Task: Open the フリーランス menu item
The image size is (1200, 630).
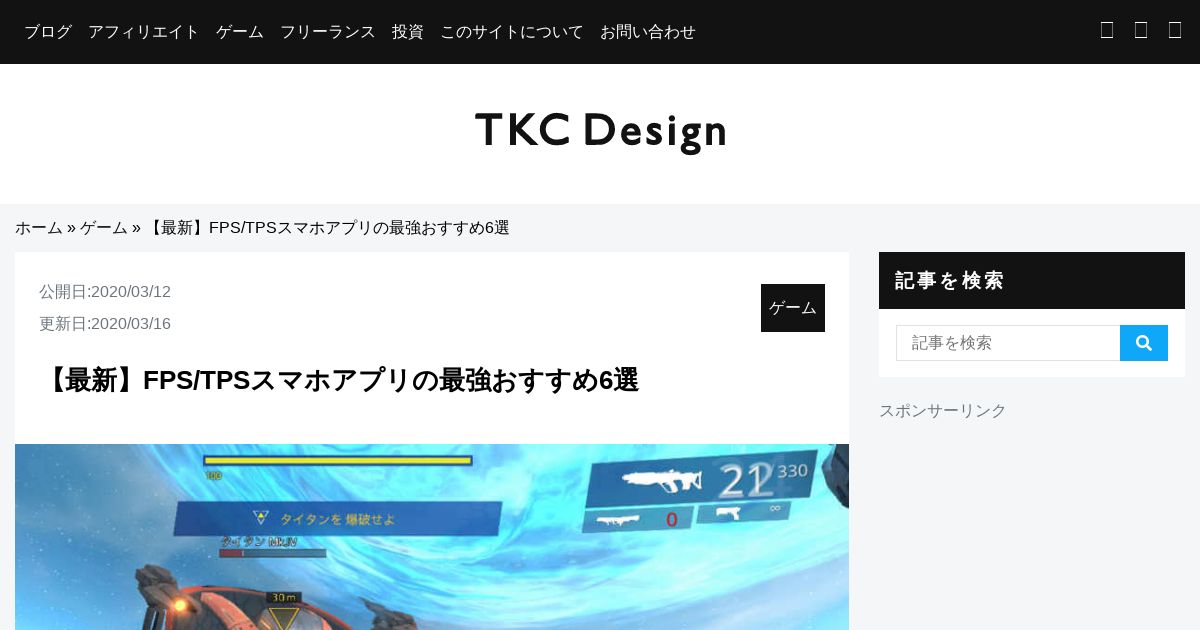Action: tap(328, 32)
